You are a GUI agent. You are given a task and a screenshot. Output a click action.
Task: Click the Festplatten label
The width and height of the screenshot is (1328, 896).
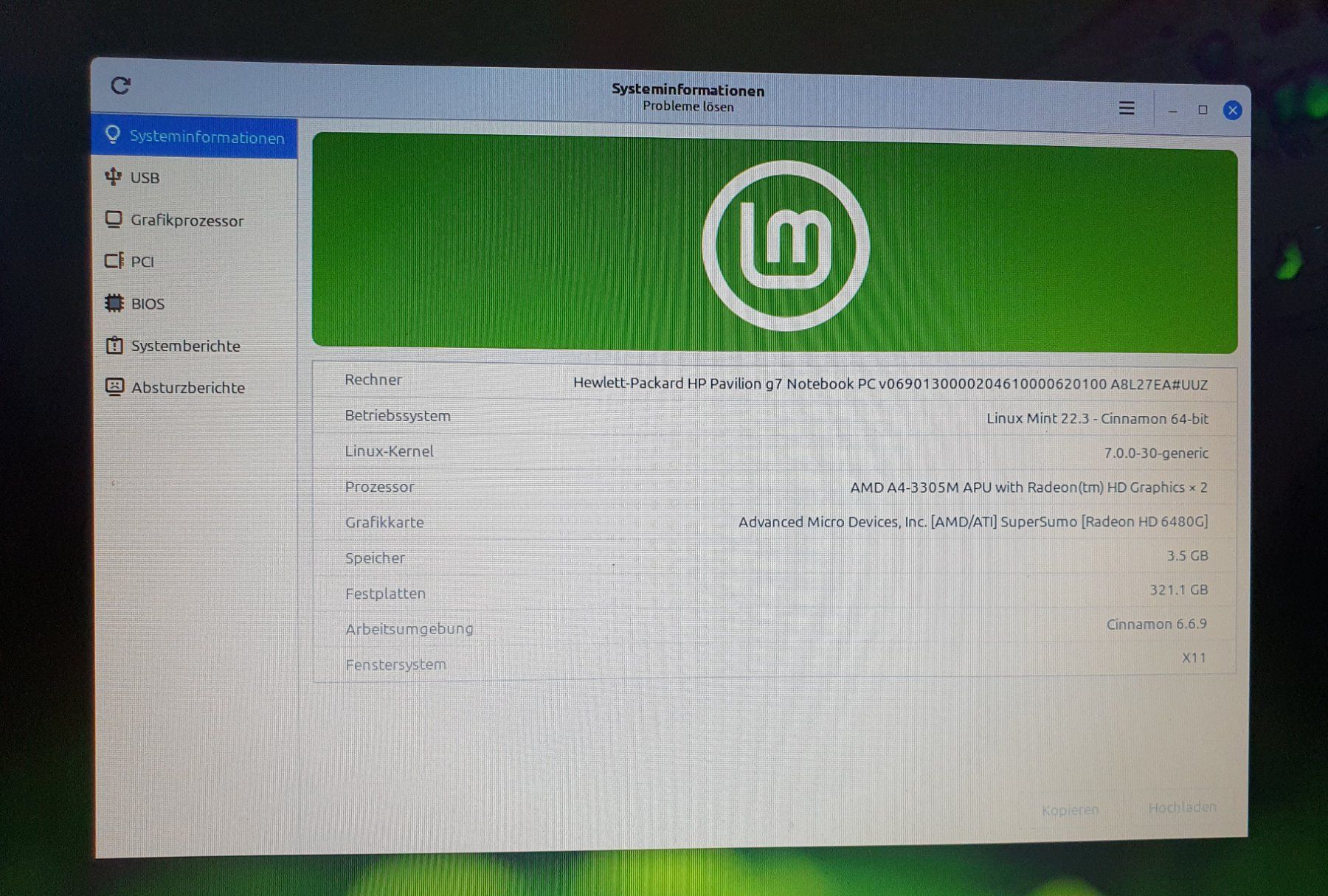tap(385, 594)
